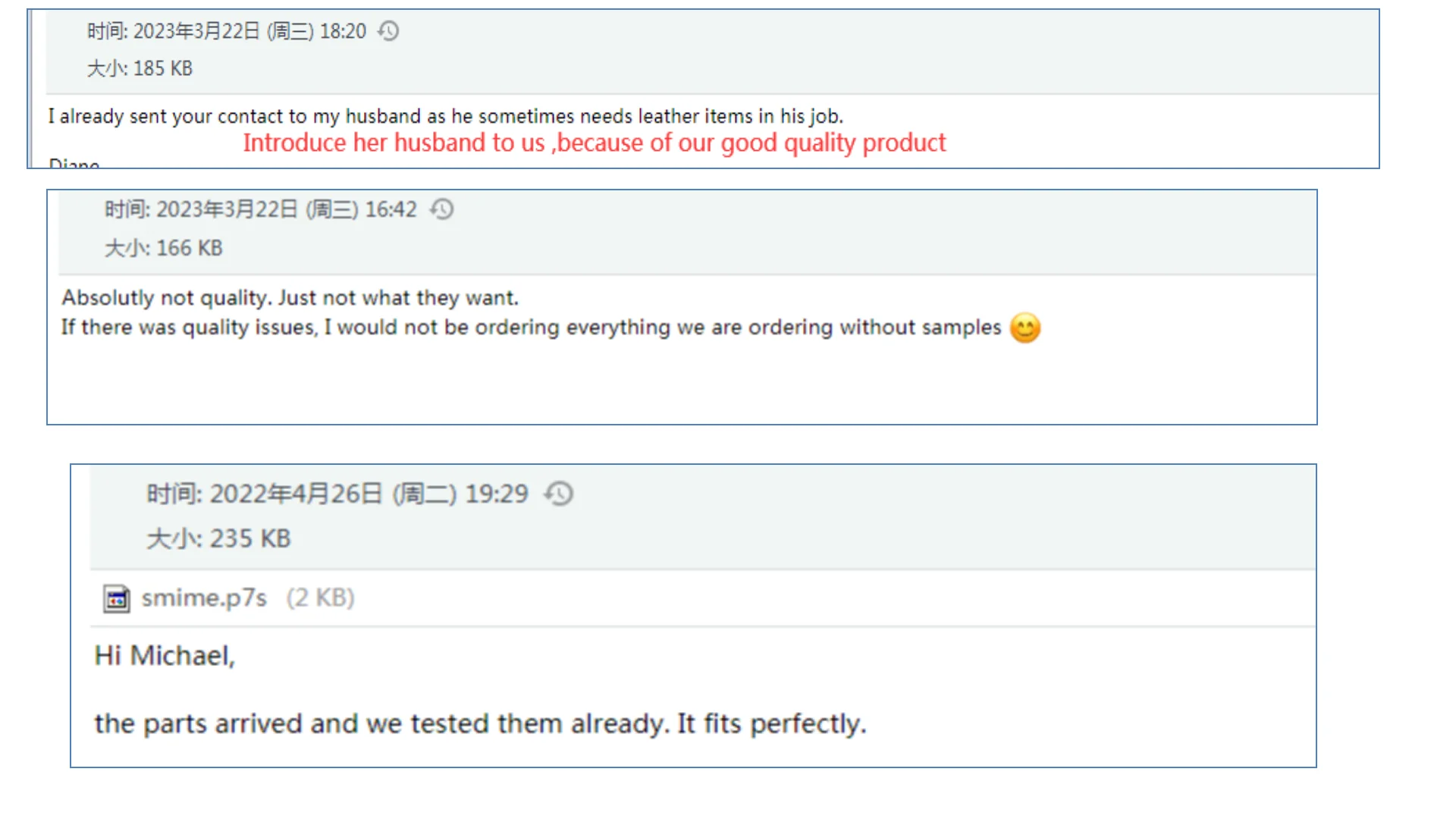Click the (2 KB) attachment size label
1456x819 pixels.
(x=320, y=598)
